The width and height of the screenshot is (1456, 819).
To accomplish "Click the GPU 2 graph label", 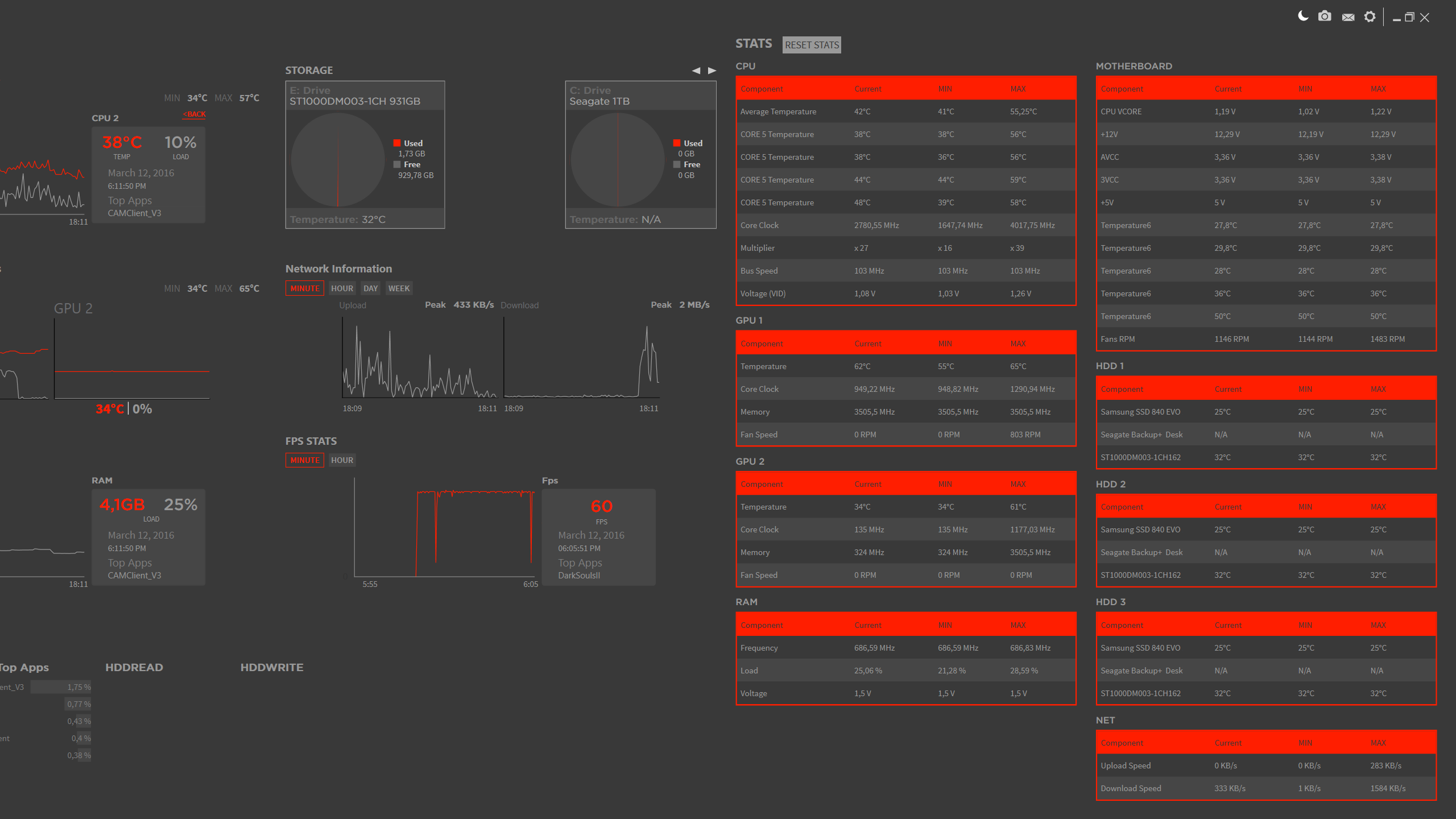I will click(73, 308).
